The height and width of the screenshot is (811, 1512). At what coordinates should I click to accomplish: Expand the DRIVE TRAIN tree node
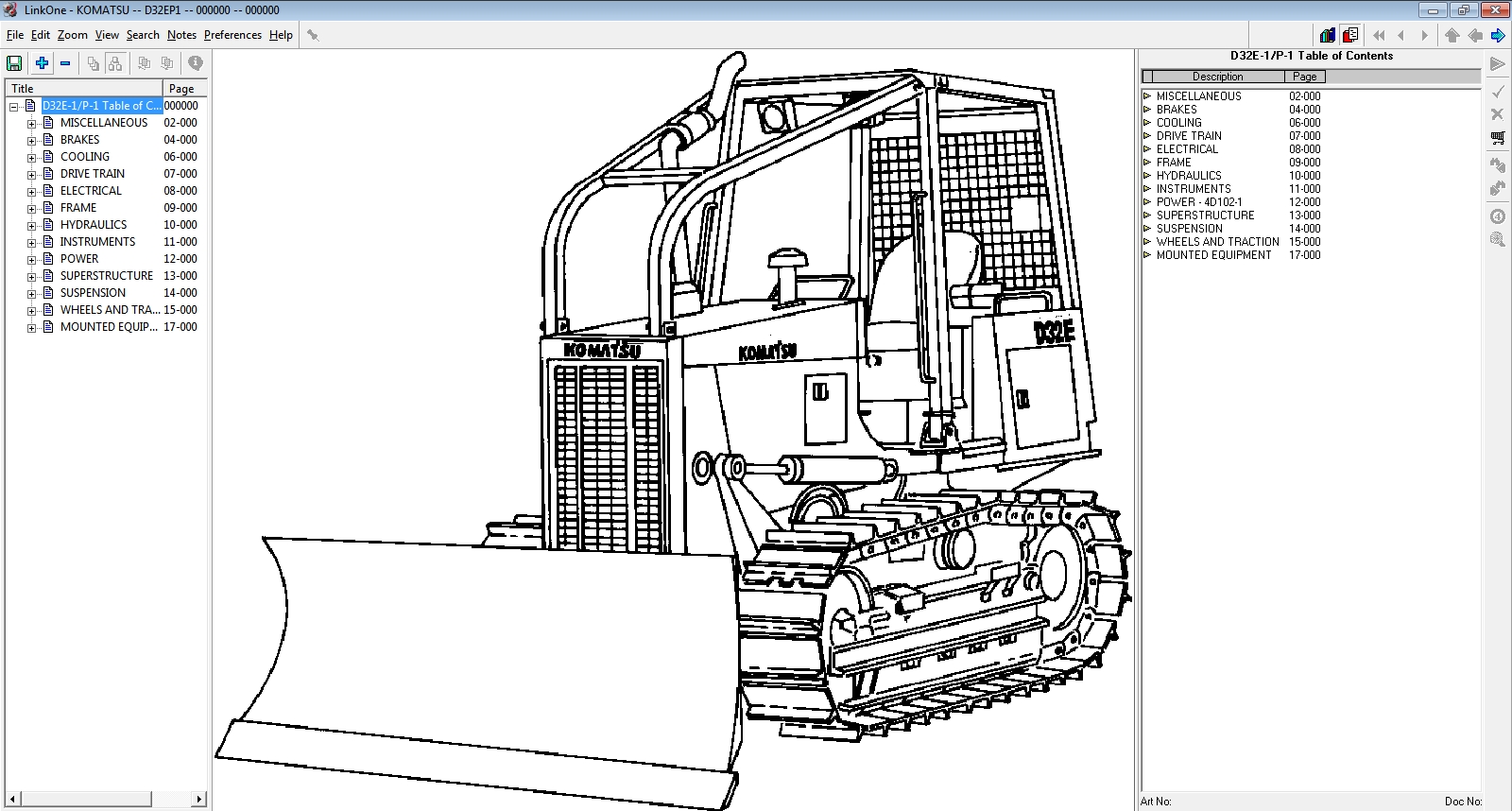pos(31,175)
